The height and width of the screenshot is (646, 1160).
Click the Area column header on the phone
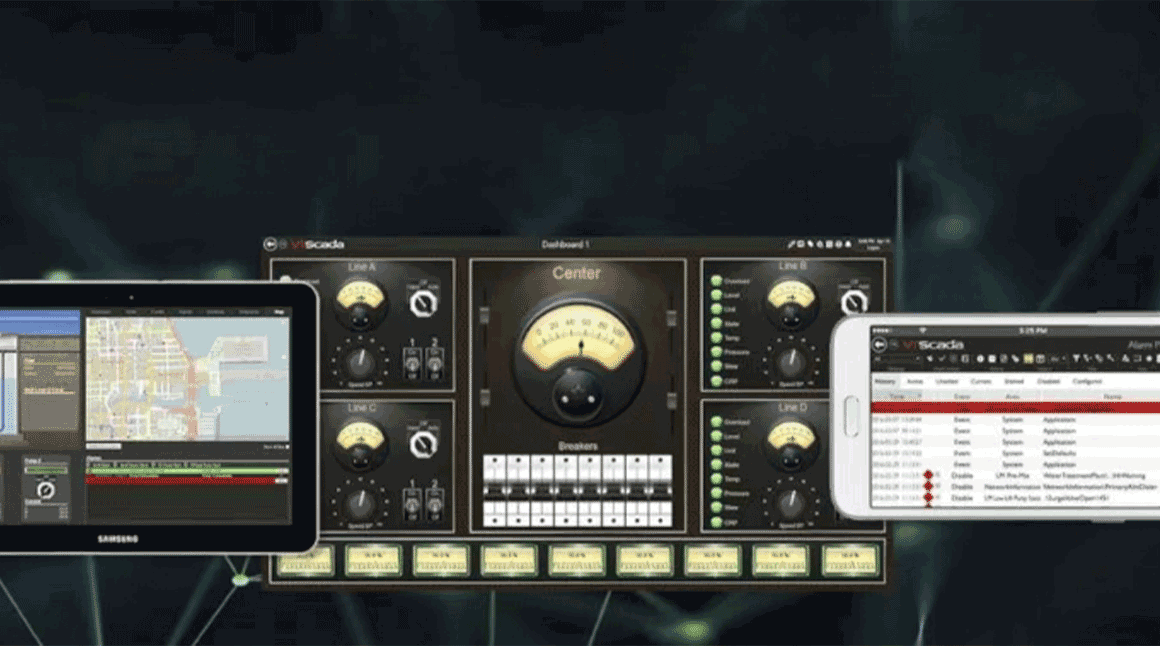click(1012, 397)
